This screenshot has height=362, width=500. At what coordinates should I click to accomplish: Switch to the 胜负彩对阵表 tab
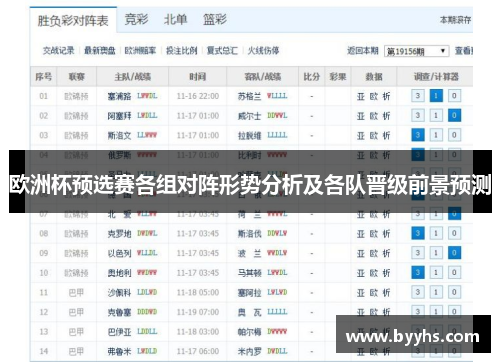pyautogui.click(x=73, y=20)
